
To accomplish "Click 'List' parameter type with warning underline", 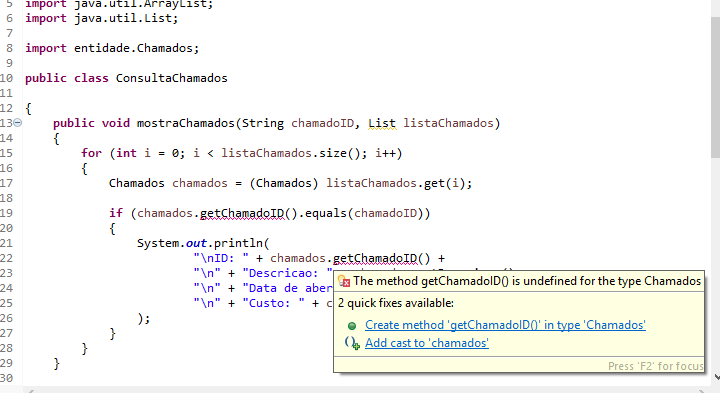I will [x=382, y=123].
